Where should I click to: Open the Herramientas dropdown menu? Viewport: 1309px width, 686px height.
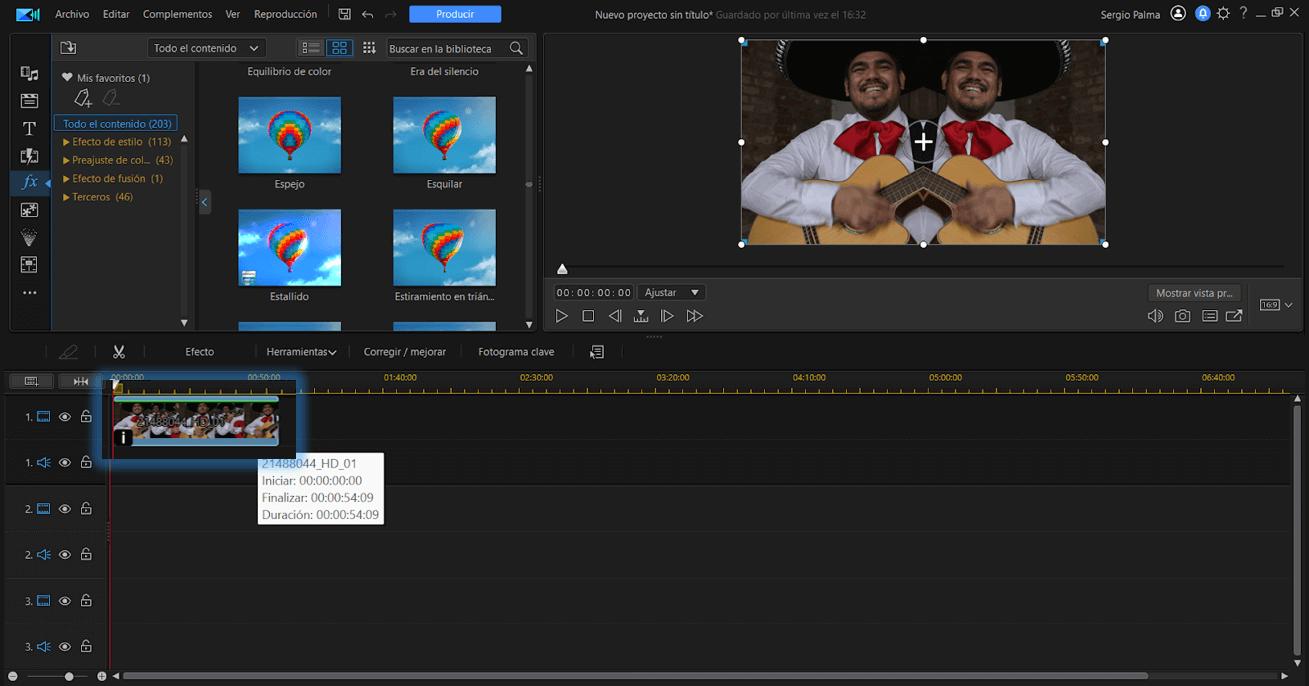point(301,352)
